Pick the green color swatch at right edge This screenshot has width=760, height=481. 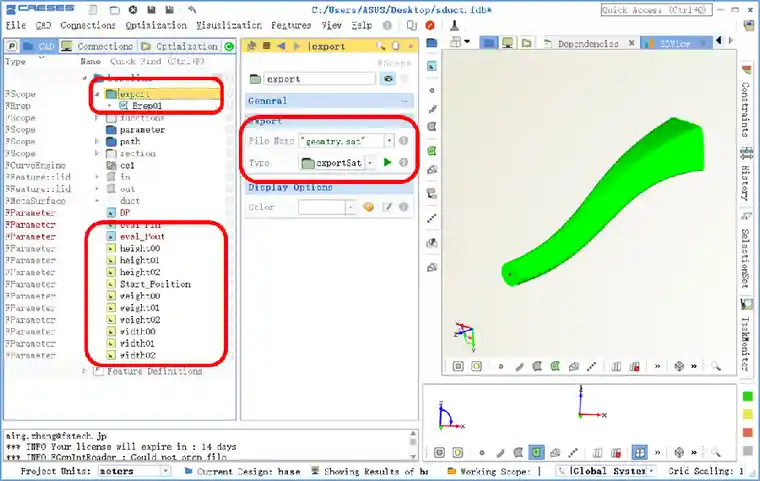point(748,397)
